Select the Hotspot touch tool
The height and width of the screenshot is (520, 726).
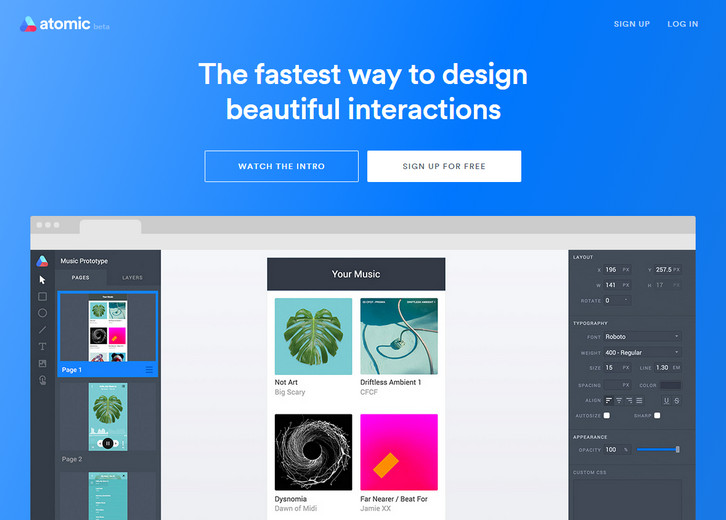tap(42, 380)
